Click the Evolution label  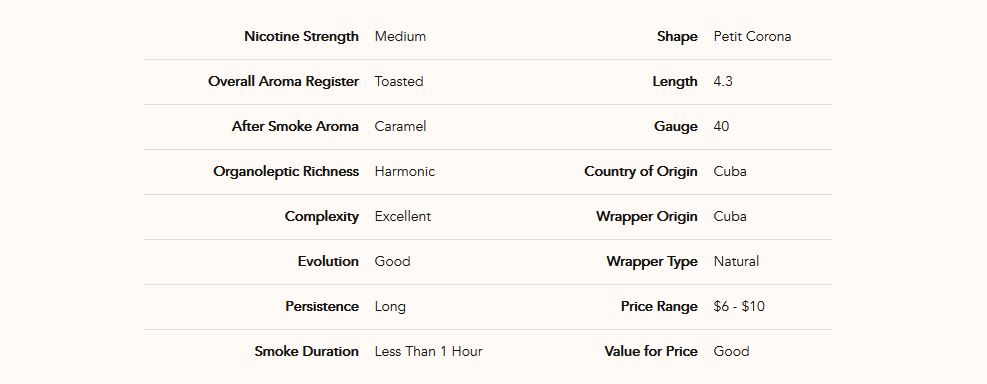[x=328, y=261]
